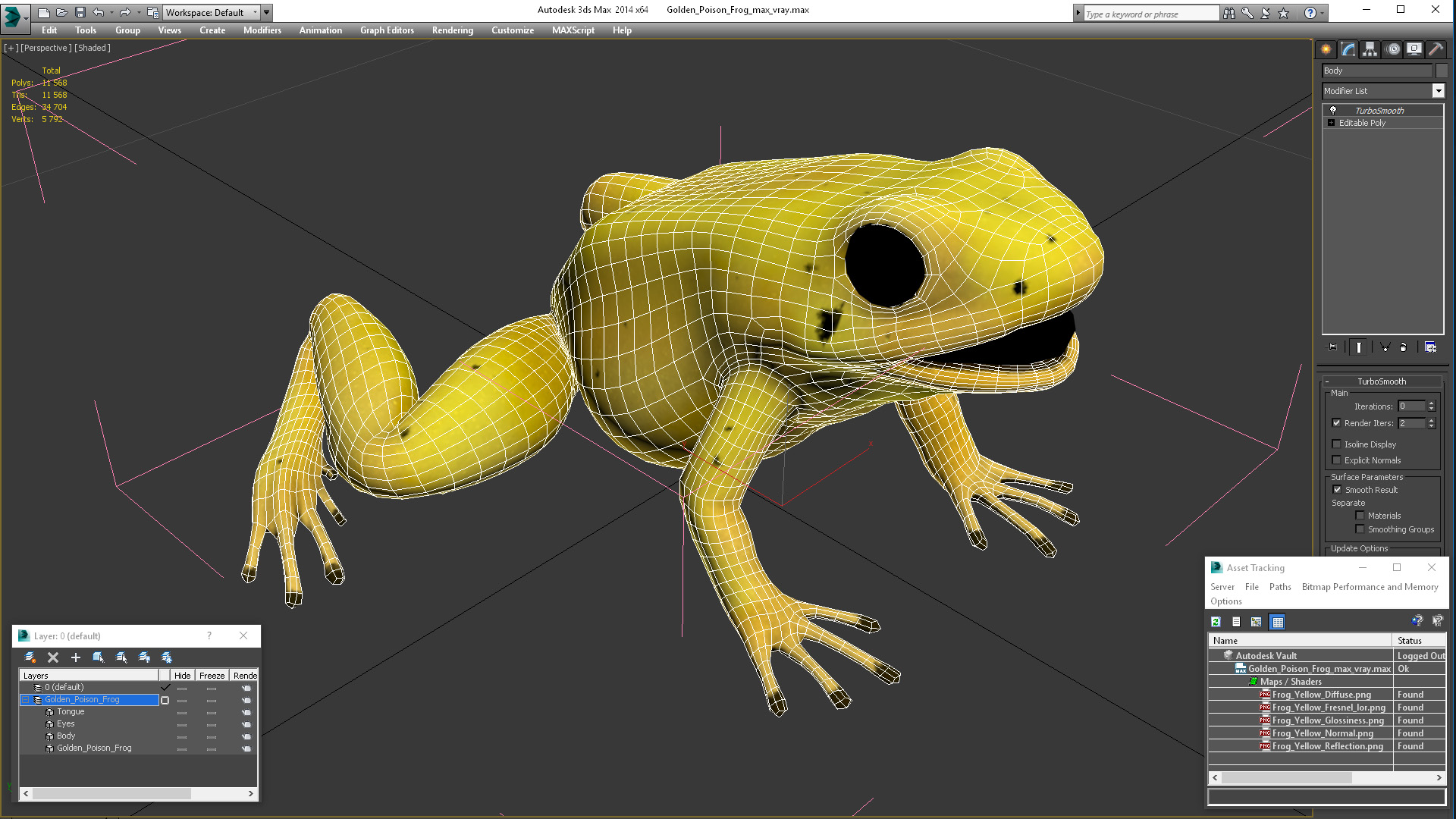Click Freeze/Unfreeze All Layers snowflake icon
The height and width of the screenshot is (819, 1456).
[167, 657]
